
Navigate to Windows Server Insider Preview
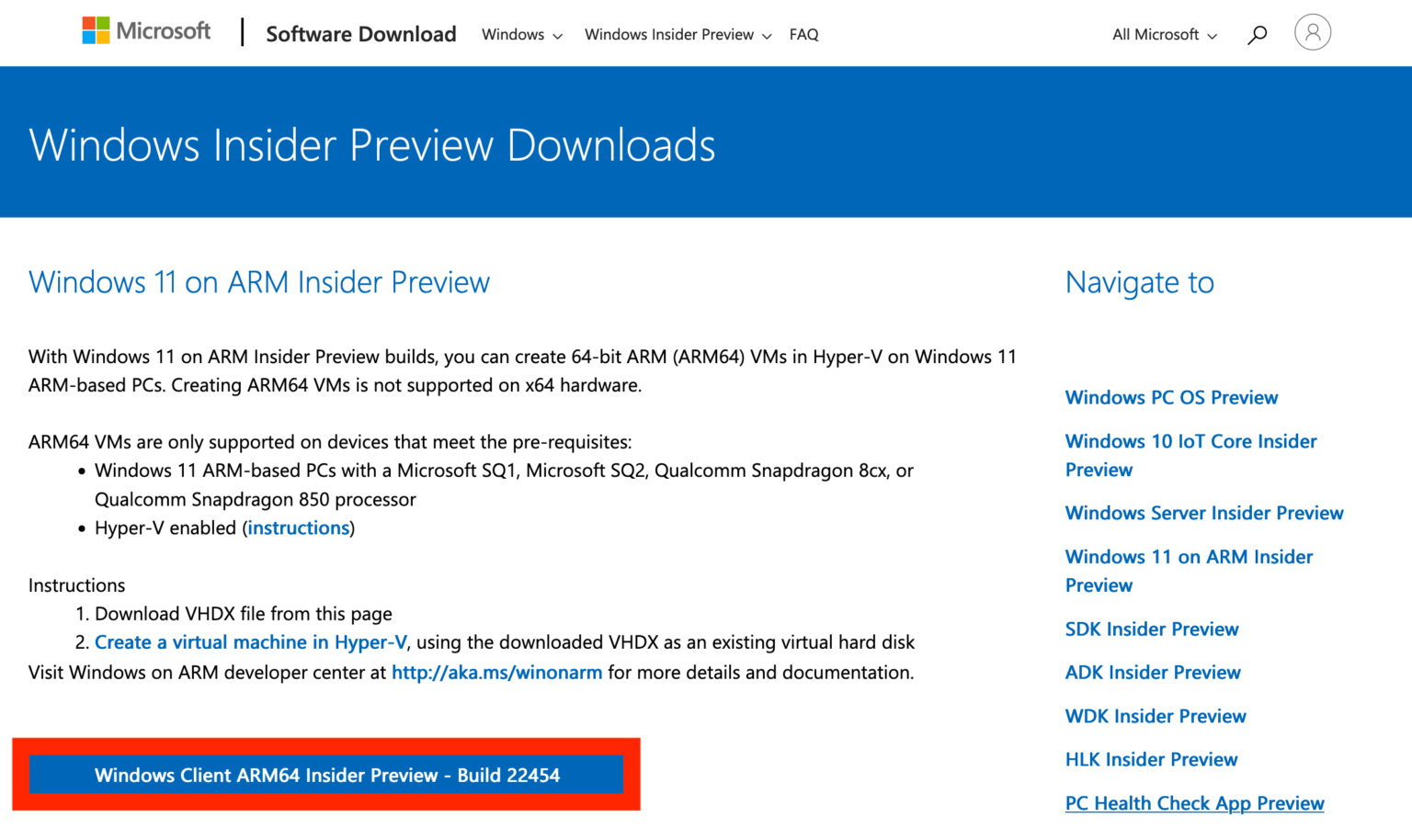tap(1204, 513)
